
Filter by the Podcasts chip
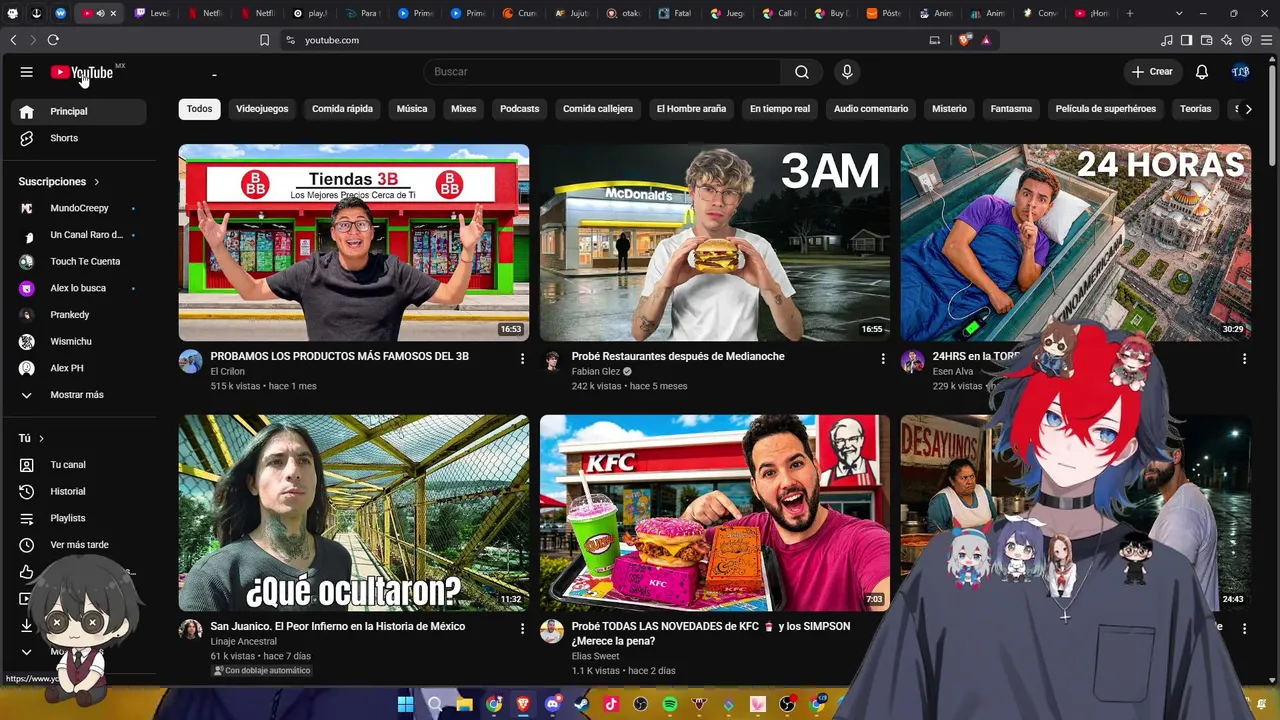[x=519, y=109]
